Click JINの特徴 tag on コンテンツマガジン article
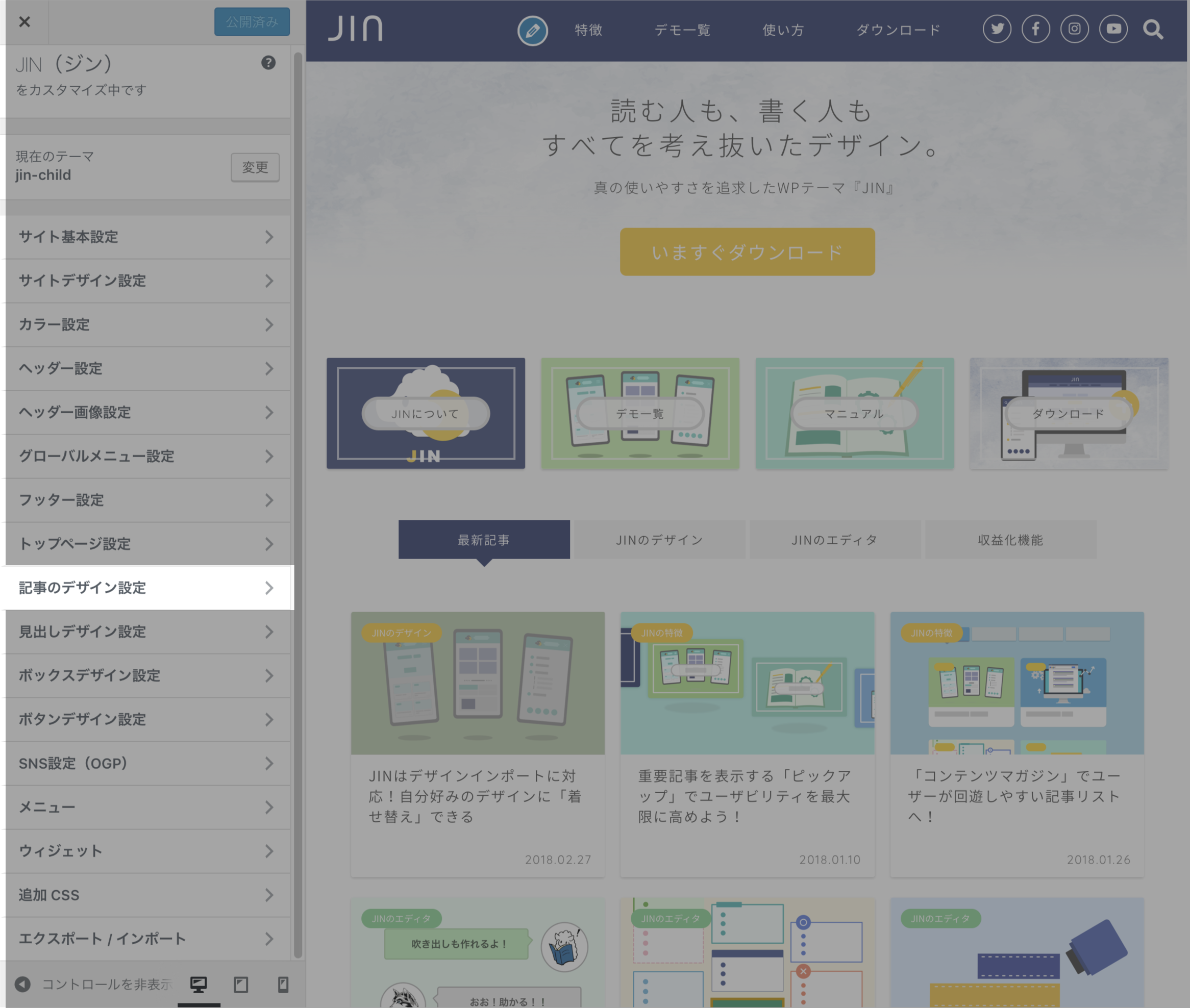Image resolution: width=1190 pixels, height=1008 pixels. (x=932, y=633)
